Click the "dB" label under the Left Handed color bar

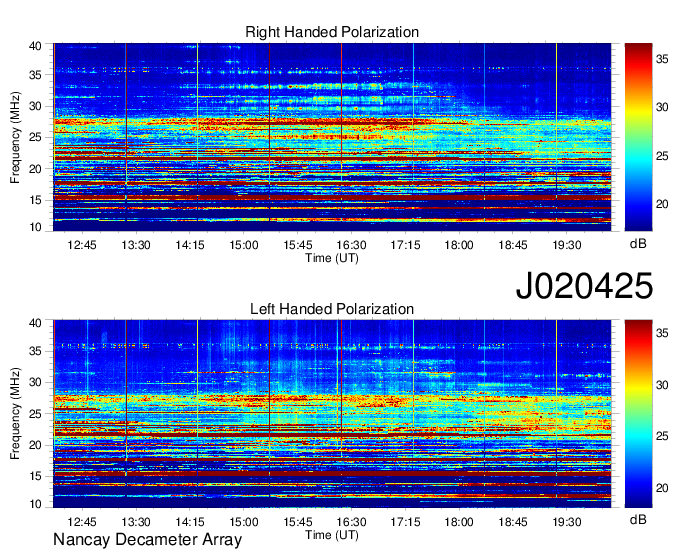(638, 520)
